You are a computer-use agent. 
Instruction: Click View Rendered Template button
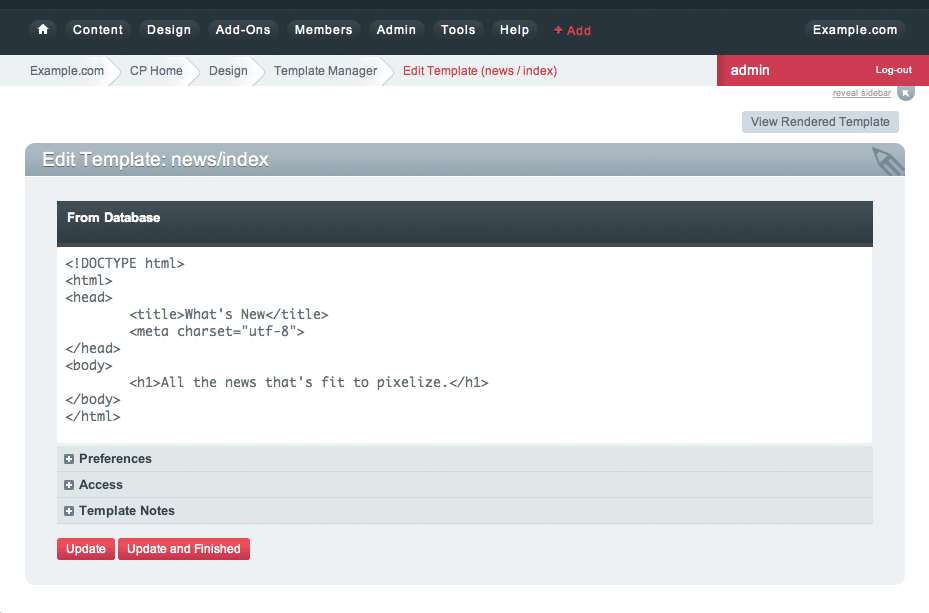click(x=820, y=122)
